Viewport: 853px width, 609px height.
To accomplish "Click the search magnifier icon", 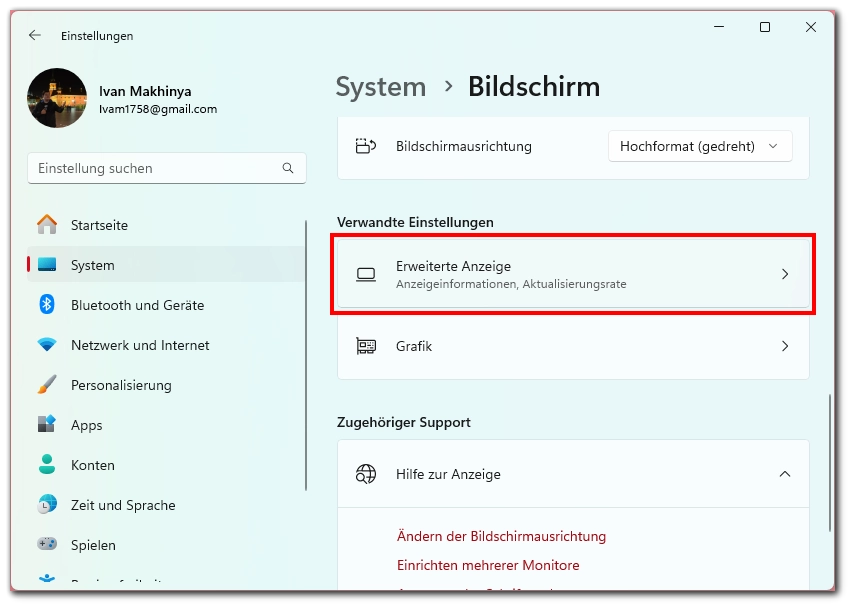I will tap(288, 168).
